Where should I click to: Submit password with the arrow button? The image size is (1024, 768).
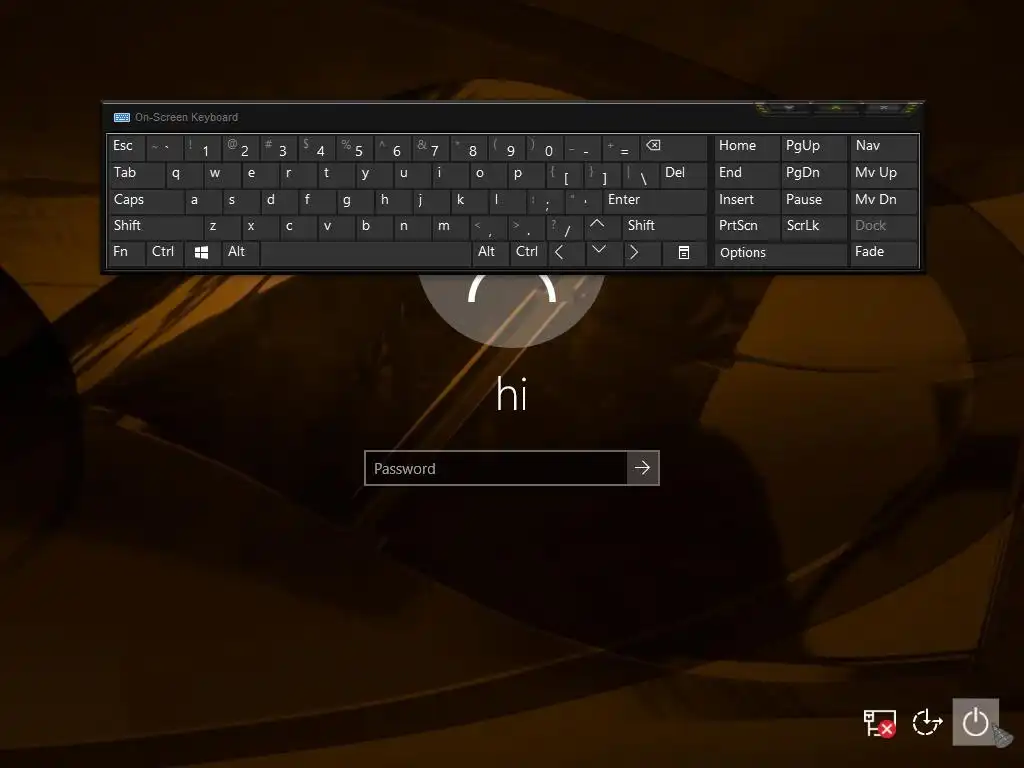(x=643, y=468)
